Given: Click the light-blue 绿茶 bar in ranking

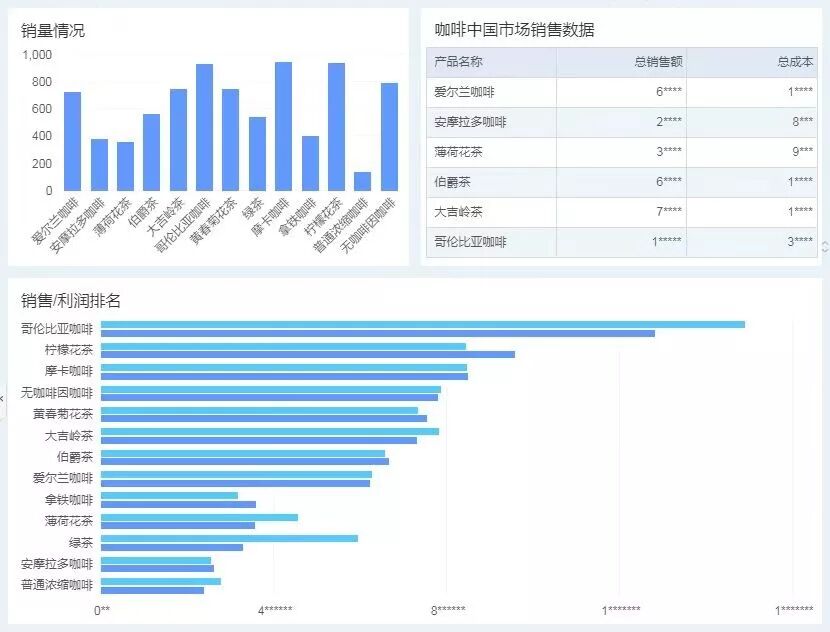Looking at the screenshot, I should (x=229, y=539).
